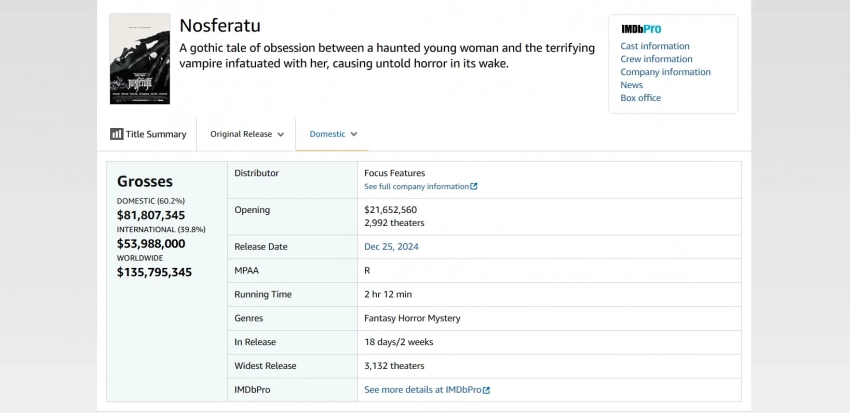Click the worldwide gross $135,795,345

(x=154, y=272)
